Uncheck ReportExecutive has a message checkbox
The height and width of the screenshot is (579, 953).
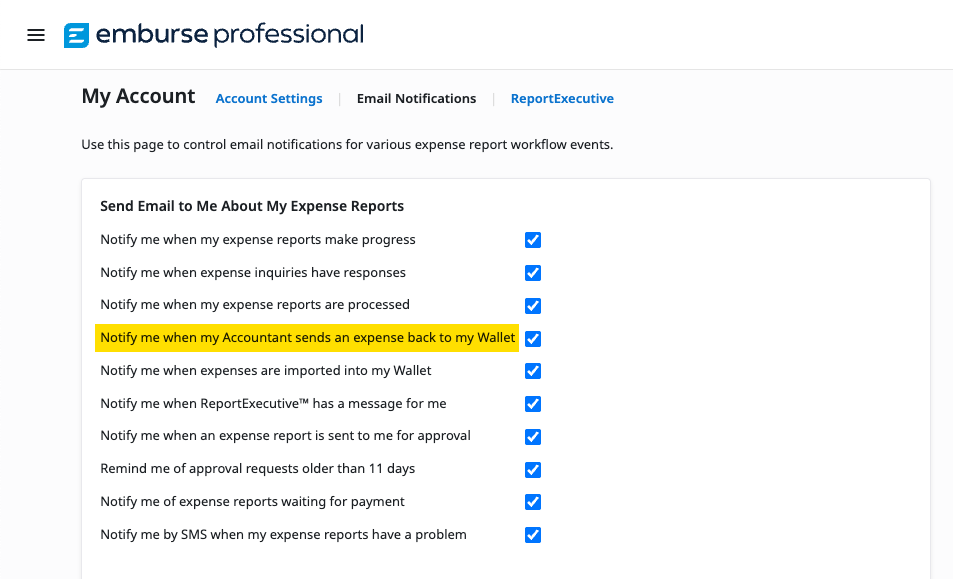point(533,404)
